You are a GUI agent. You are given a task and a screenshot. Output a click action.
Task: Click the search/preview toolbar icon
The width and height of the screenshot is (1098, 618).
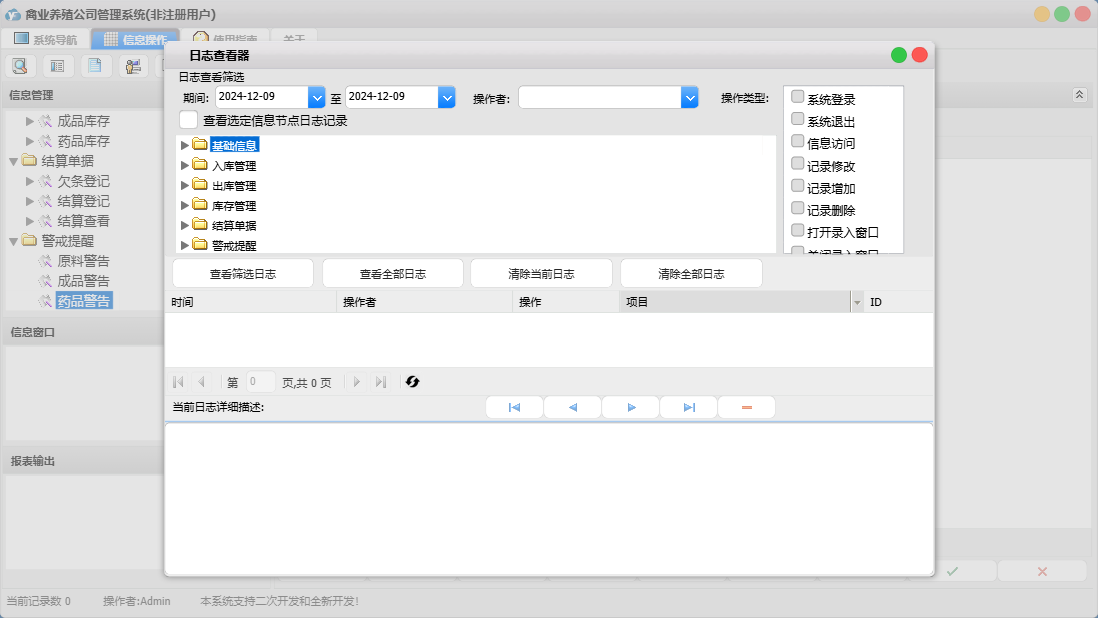[x=20, y=66]
